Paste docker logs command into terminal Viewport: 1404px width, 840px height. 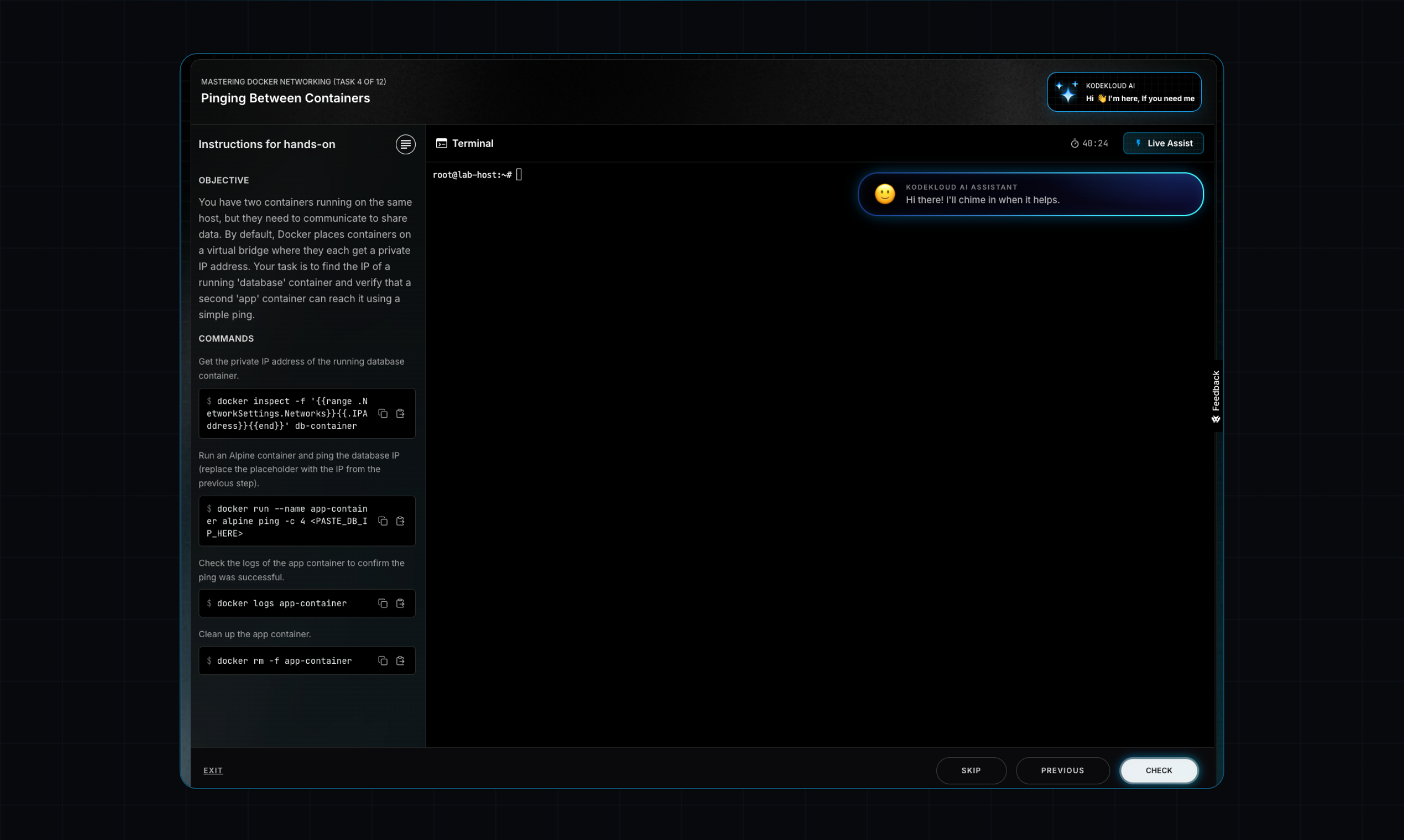pyautogui.click(x=400, y=603)
